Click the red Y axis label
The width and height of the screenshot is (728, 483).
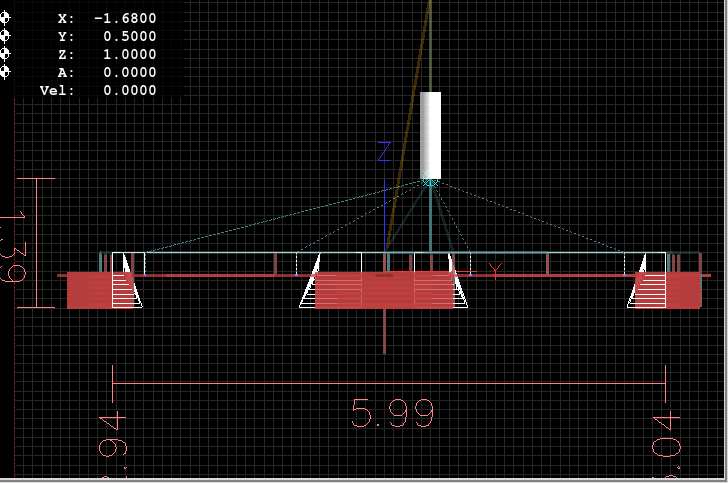point(494,268)
